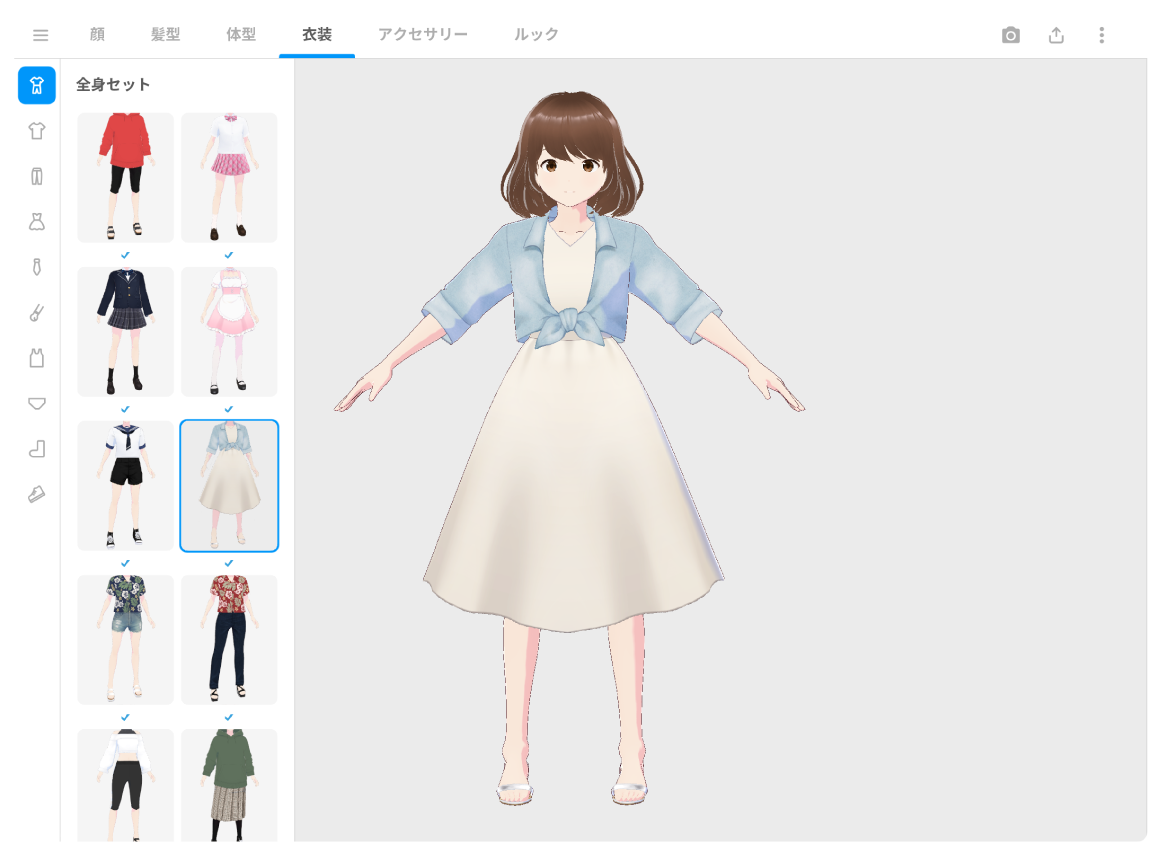This screenshot has width=1160, height=855.
Task: Switch to the 衣装 tab
Action: 317,34
